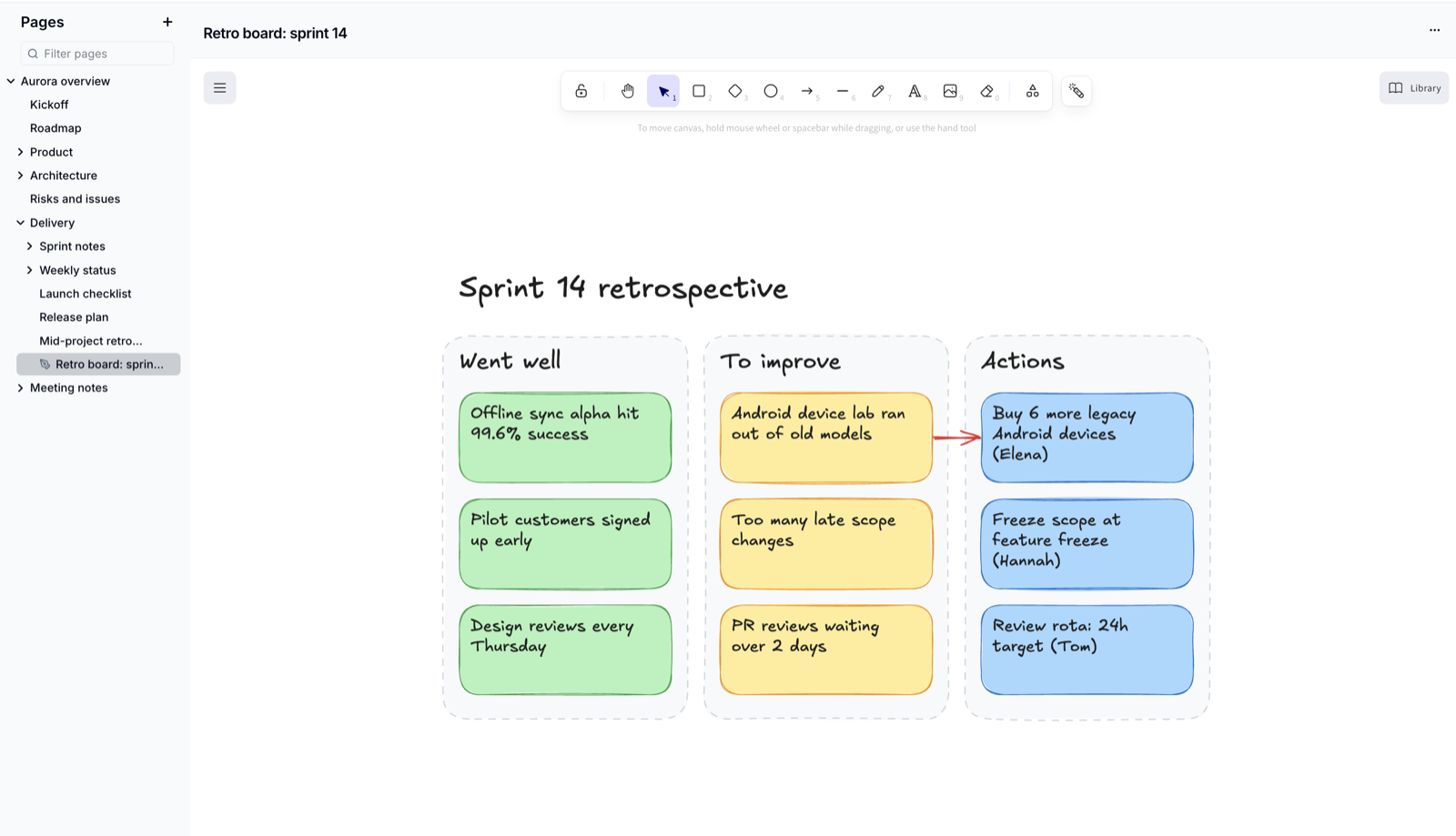Open the Release plan page
Image resolution: width=1456 pixels, height=836 pixels.
click(74, 317)
